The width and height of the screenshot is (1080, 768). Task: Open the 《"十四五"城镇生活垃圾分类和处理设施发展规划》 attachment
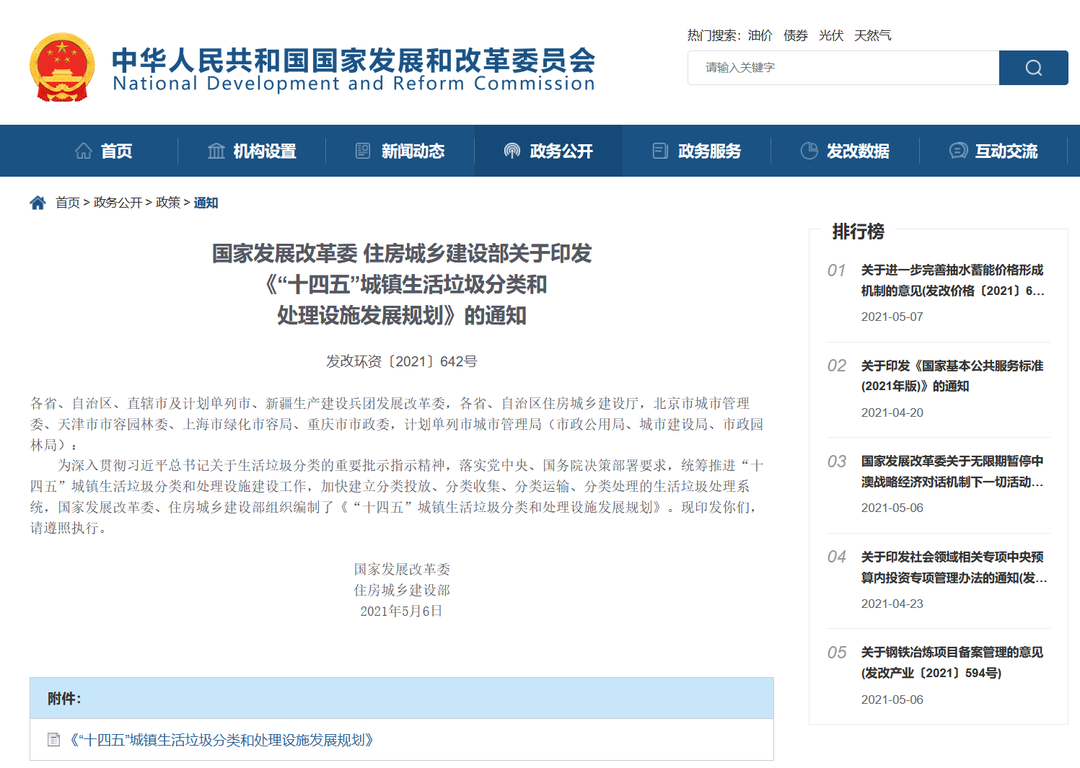(221, 740)
